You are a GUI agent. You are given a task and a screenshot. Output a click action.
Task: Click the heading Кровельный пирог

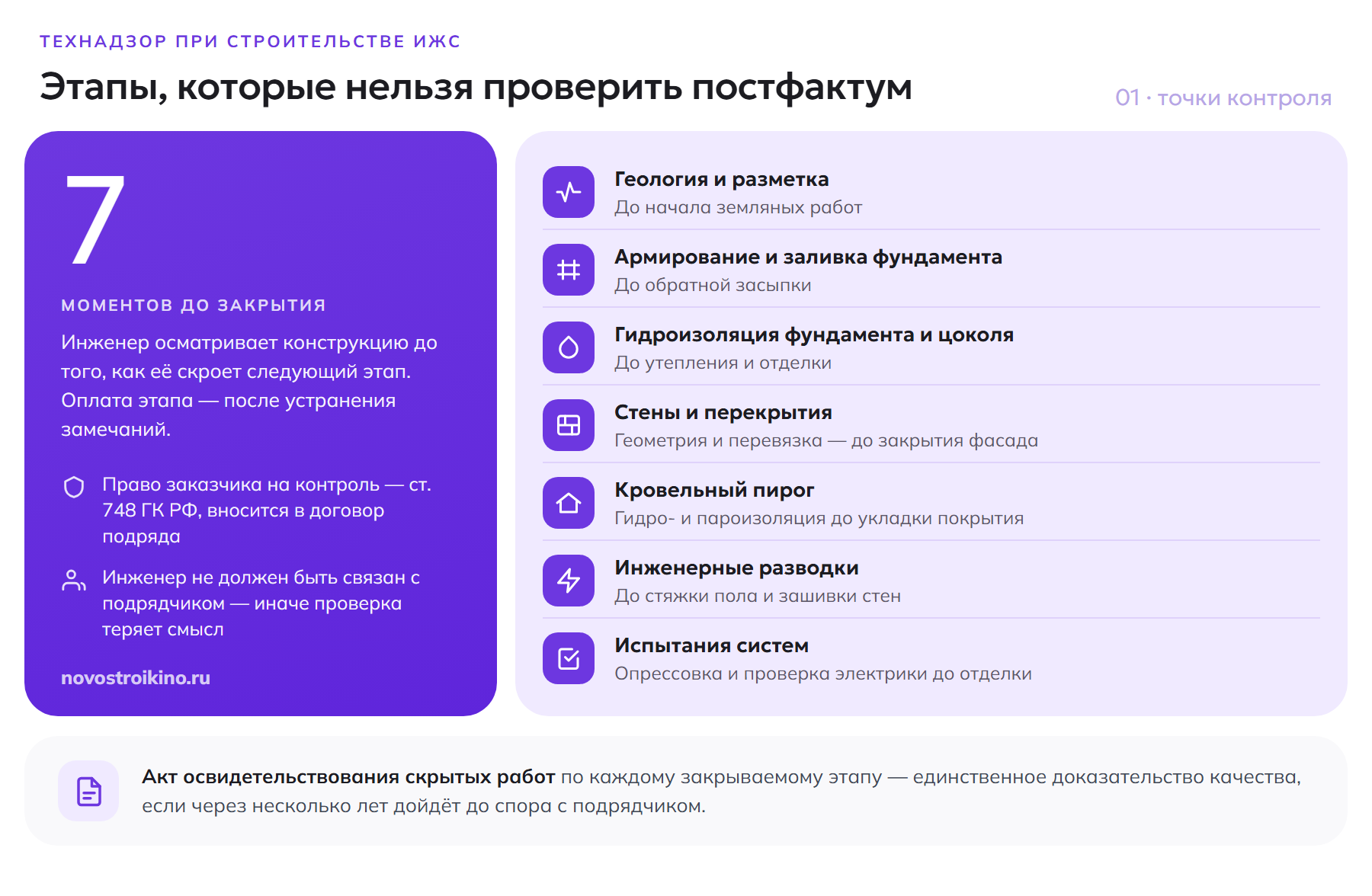pyautogui.click(x=714, y=490)
